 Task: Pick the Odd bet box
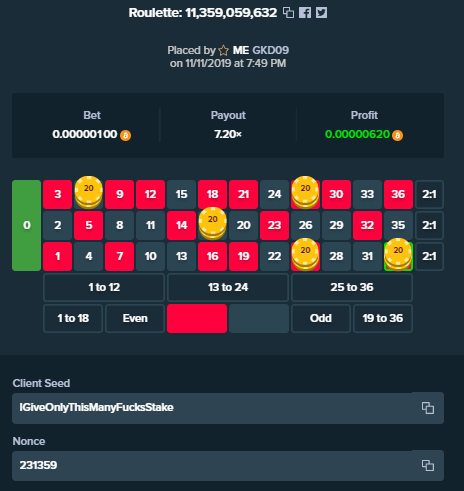(x=321, y=318)
